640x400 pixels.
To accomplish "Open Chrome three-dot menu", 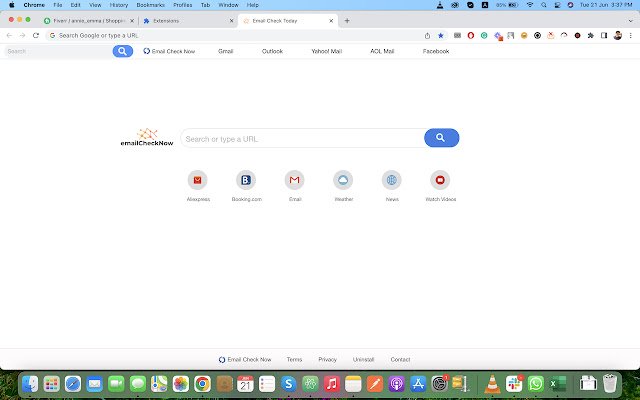I will point(631,36).
